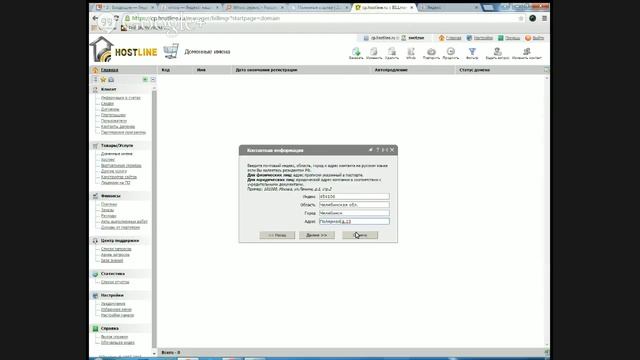
Task: Click the Город city field
Action: (x=354, y=213)
